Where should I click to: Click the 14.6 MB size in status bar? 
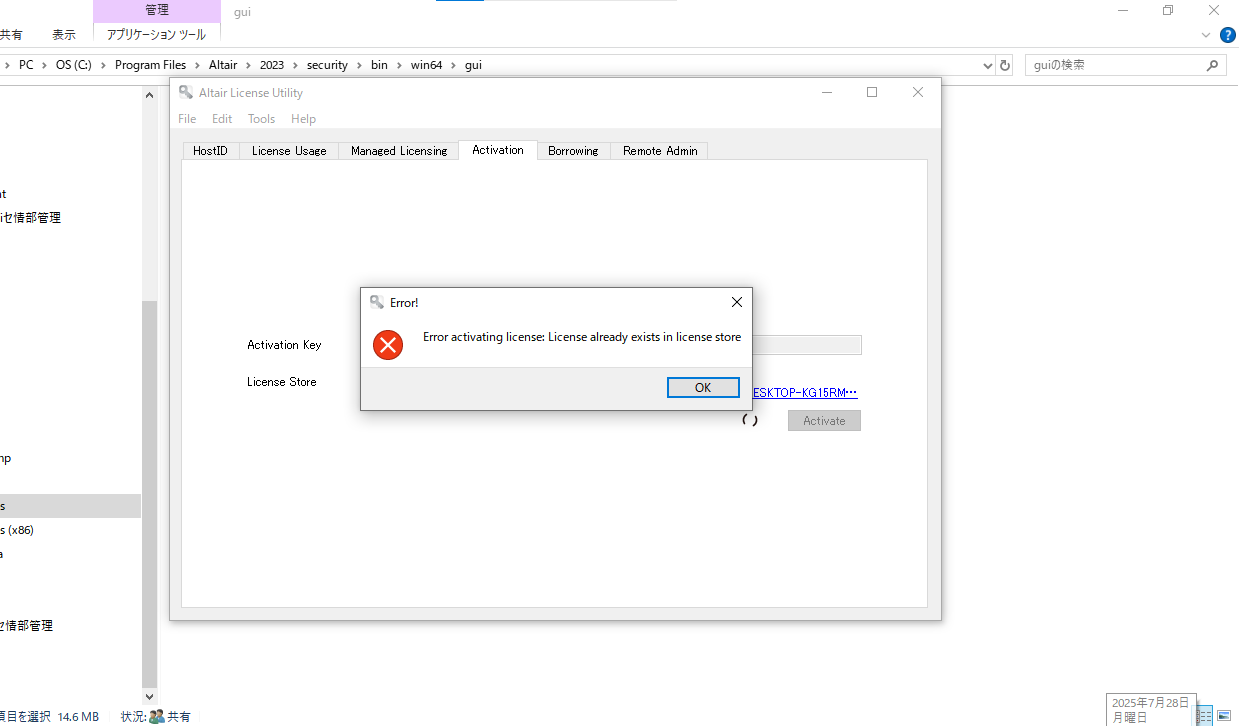[78, 717]
